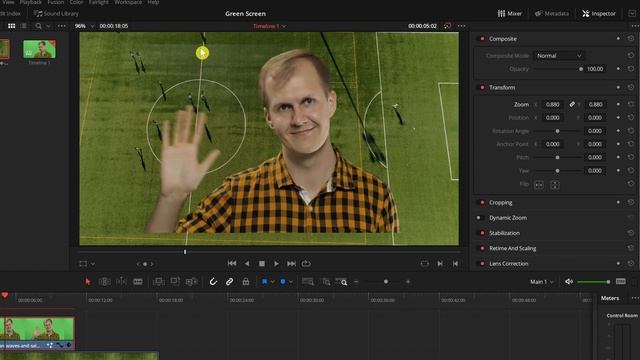Reset the Transform section
Viewport: 640px width, 360px height.
point(631,87)
